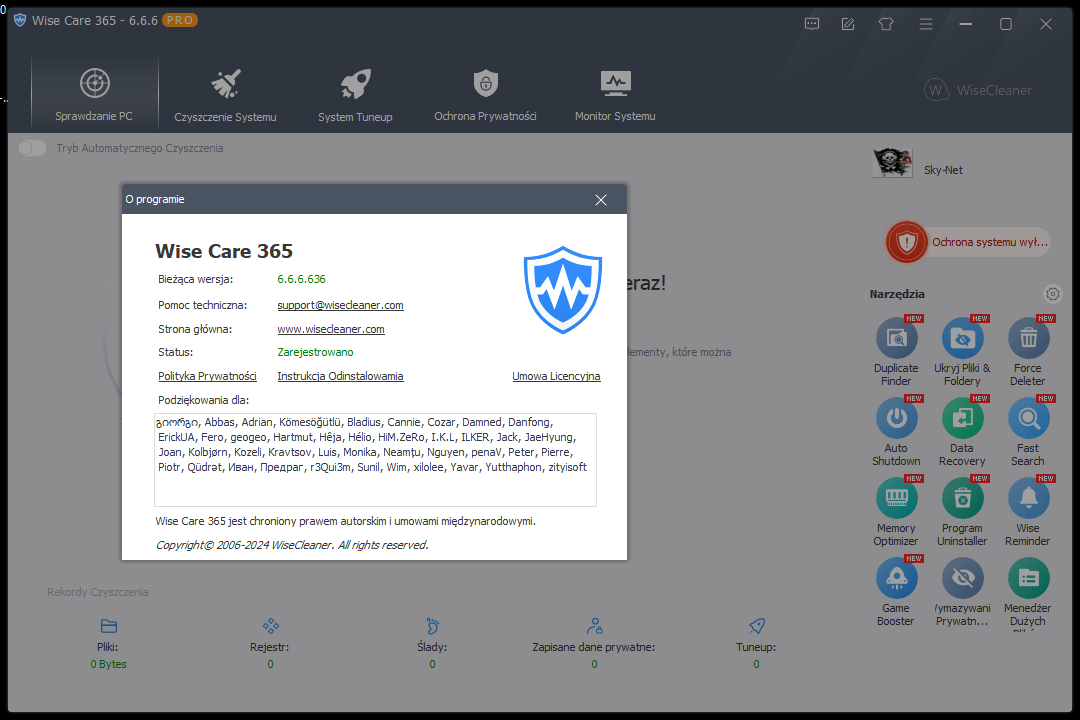The height and width of the screenshot is (720, 1080).
Task: Click the Rejestr record icon
Action: click(x=271, y=626)
